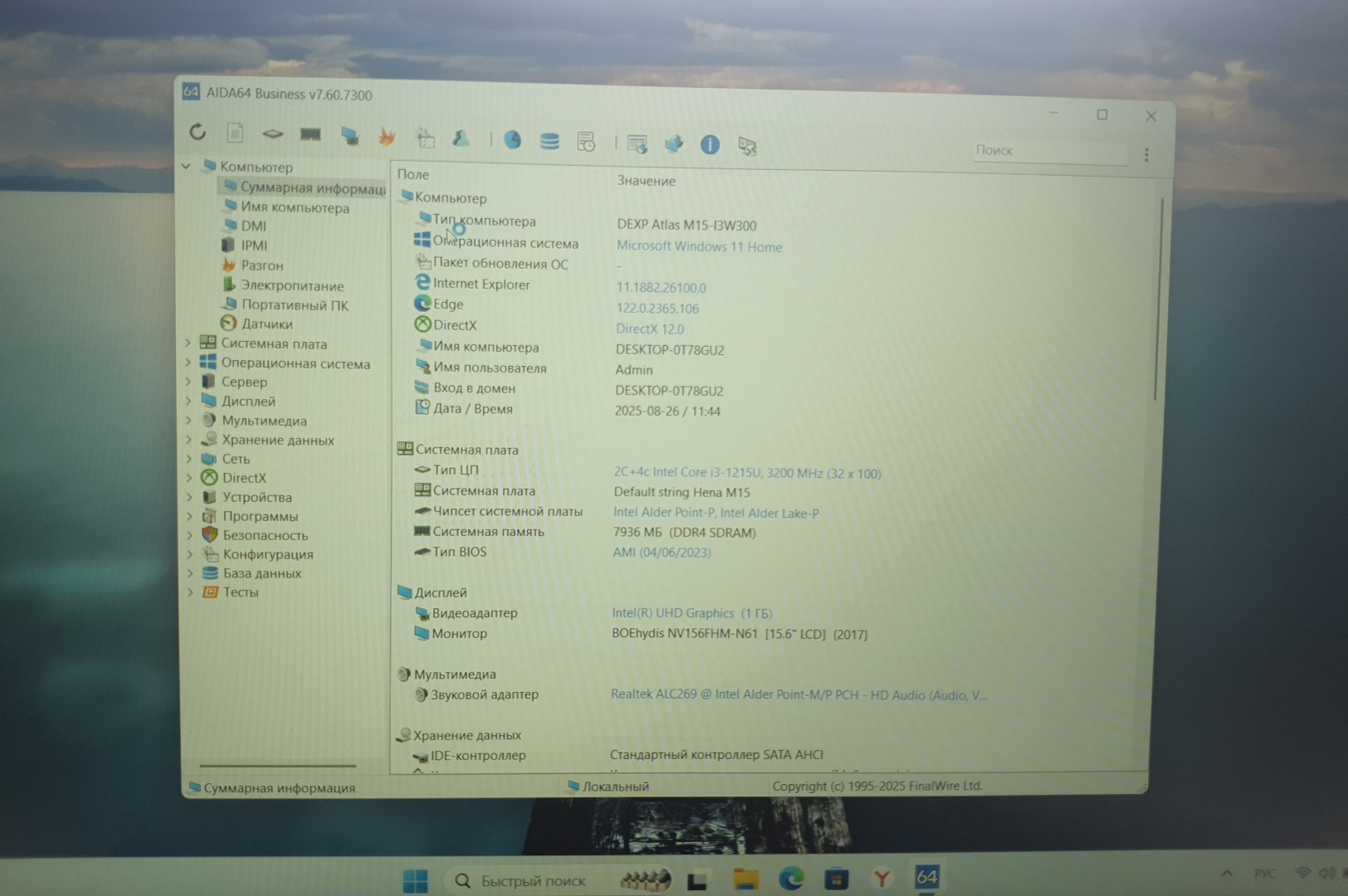Open the Intel Core i3-1215U CPU link
This screenshot has width=1348, height=896.
click(x=747, y=473)
